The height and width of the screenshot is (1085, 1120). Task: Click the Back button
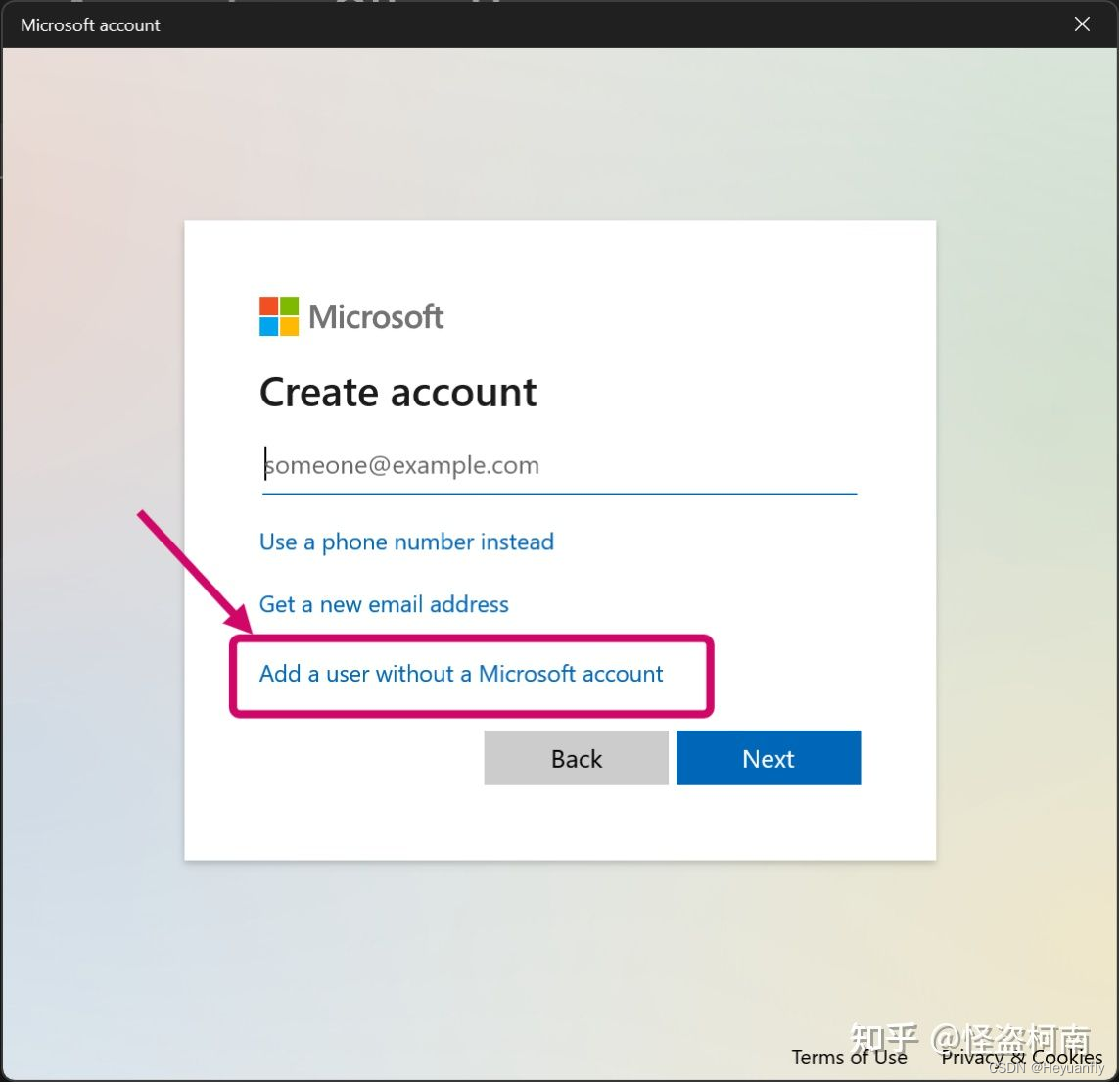pyautogui.click(x=576, y=758)
